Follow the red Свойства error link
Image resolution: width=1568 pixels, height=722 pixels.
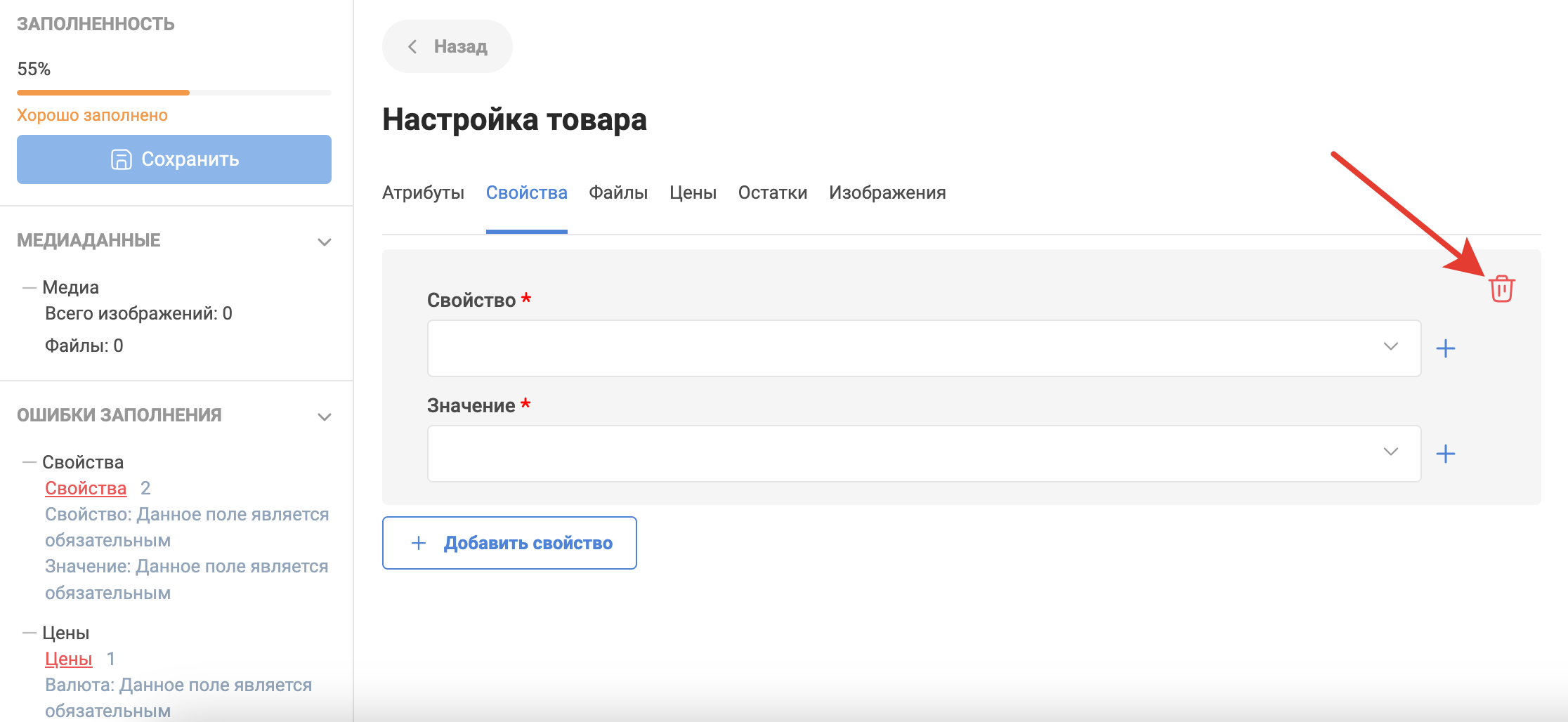pyautogui.click(x=86, y=488)
